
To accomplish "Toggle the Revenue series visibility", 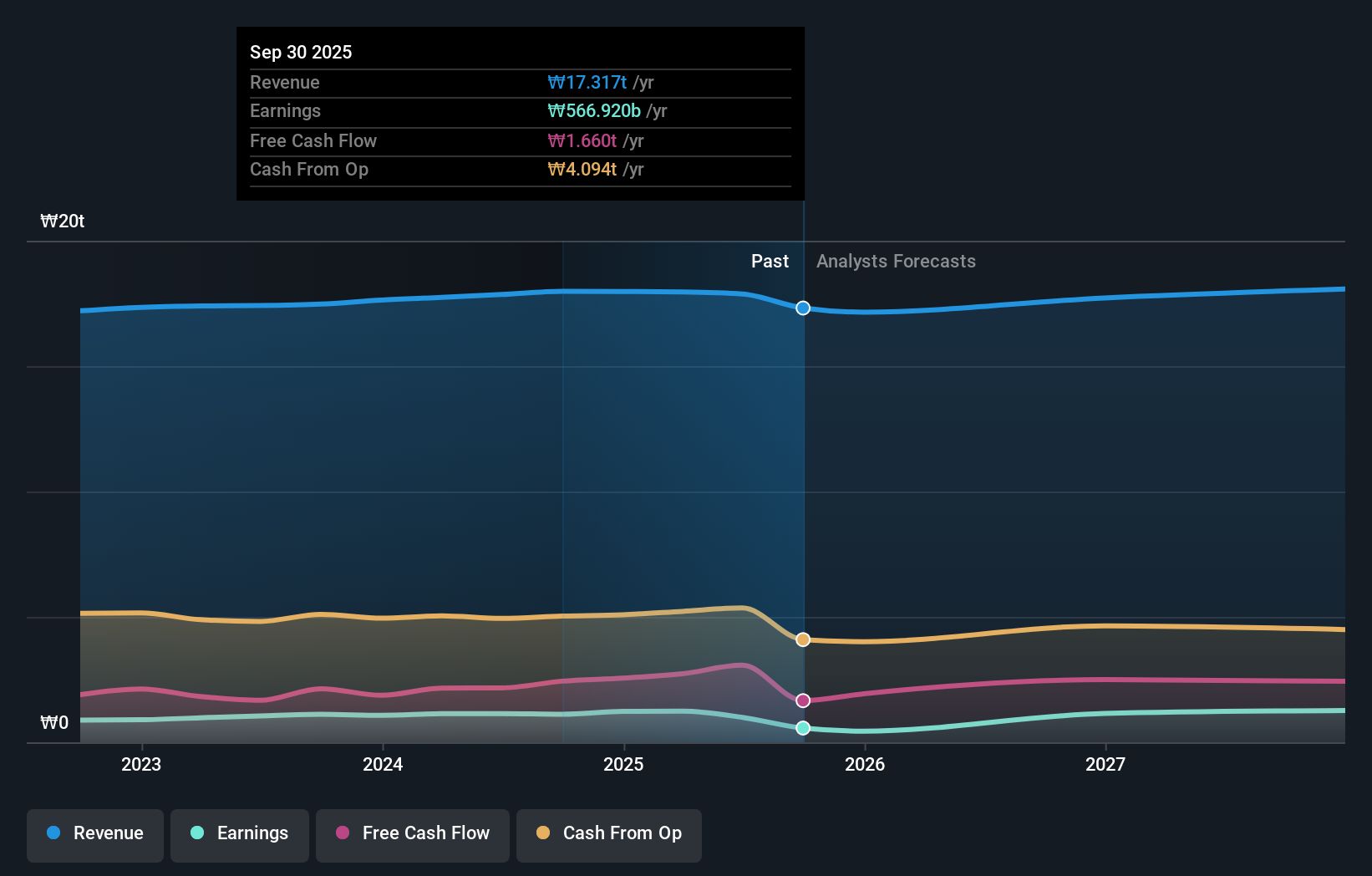I will (x=94, y=834).
